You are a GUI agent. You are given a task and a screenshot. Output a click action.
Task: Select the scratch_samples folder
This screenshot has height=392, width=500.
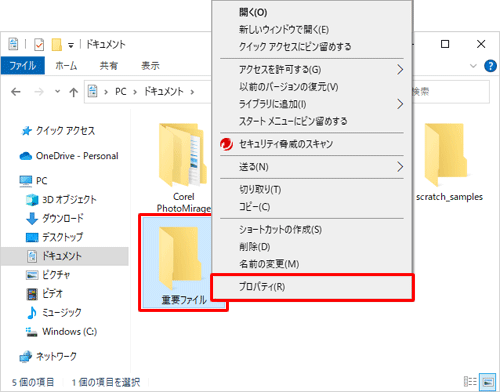[449, 162]
